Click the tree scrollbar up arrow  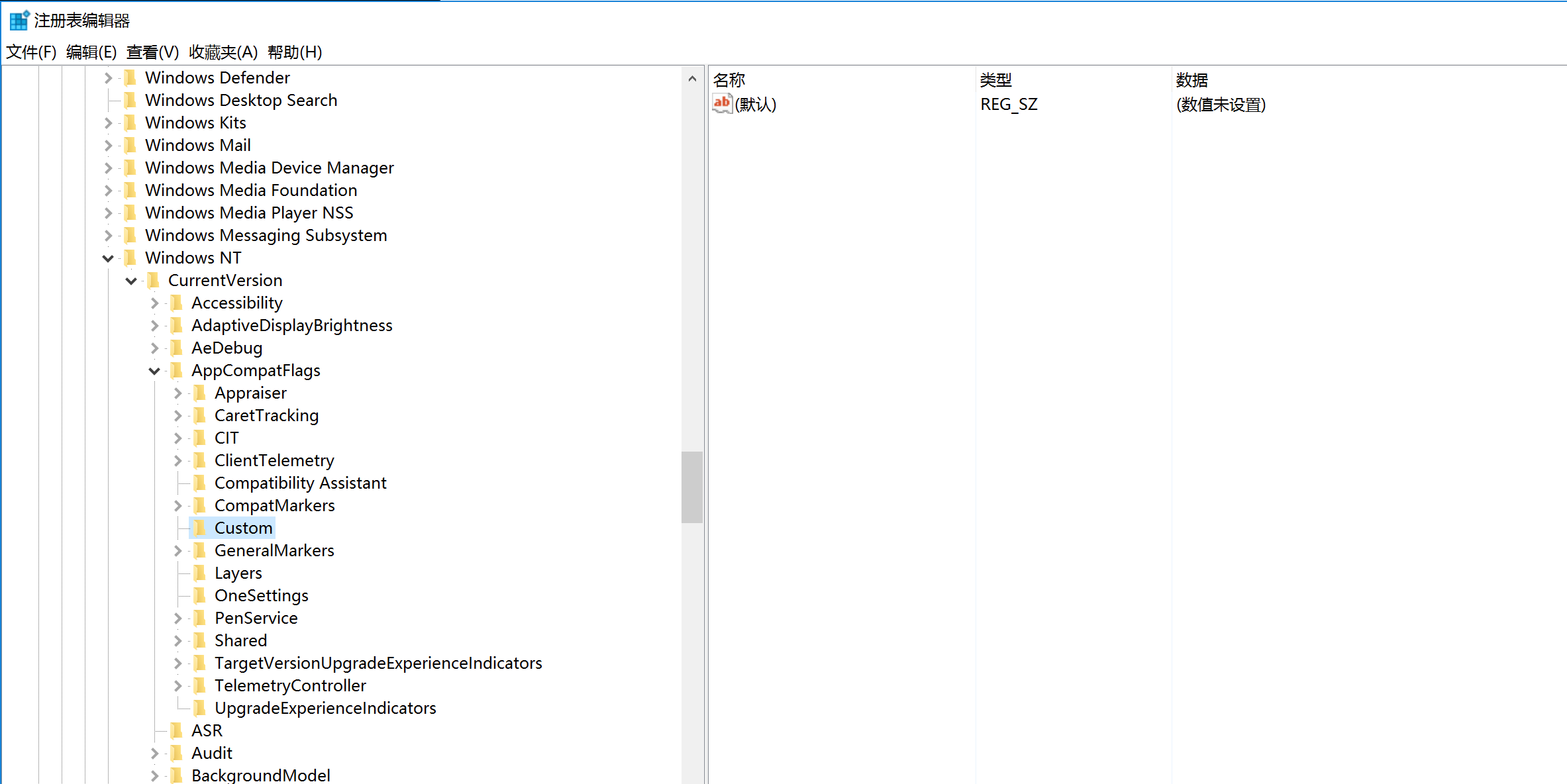[692, 79]
